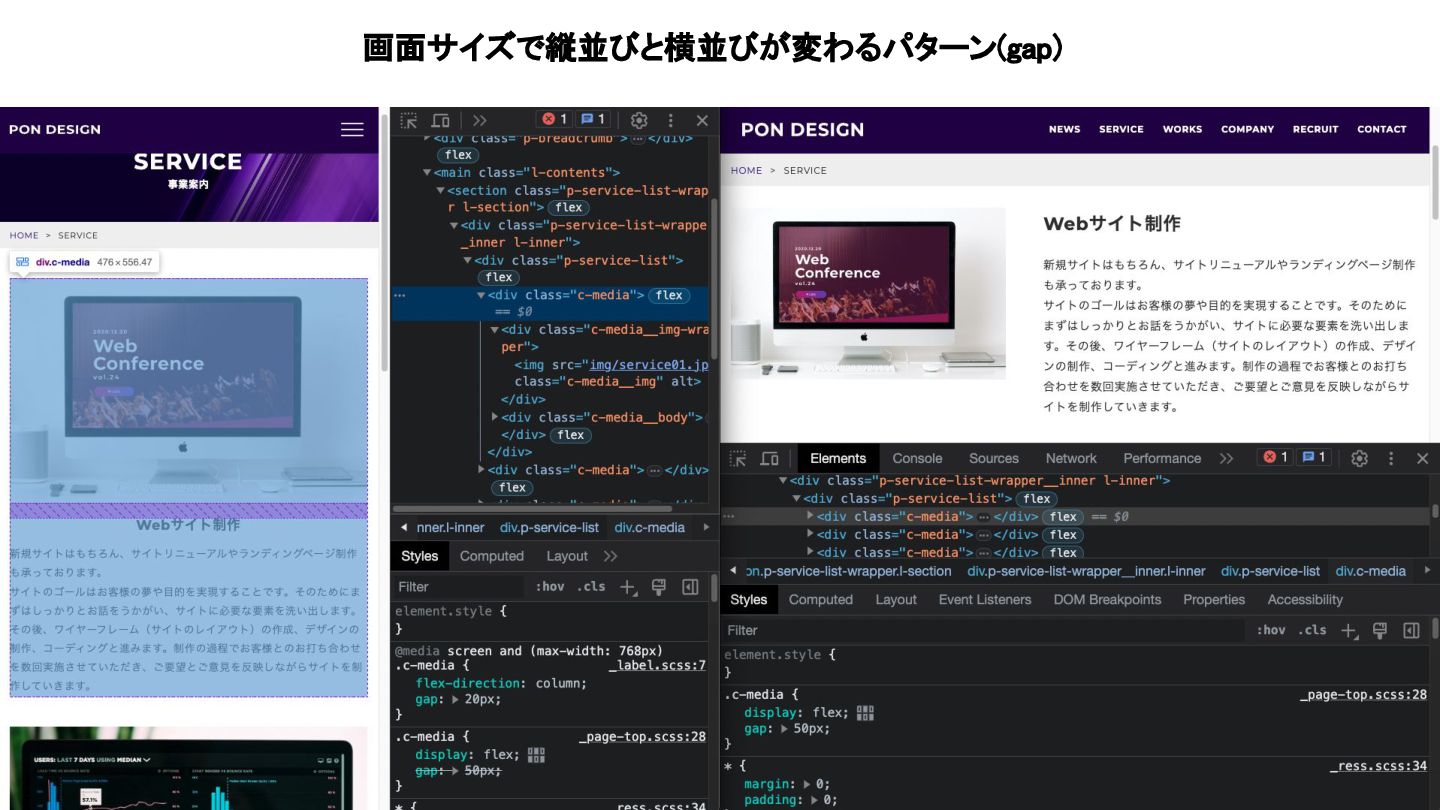Toggle the flex badge on the selected c-media row, right DevTools
Screen dimensions: 1440x810
1063,517
